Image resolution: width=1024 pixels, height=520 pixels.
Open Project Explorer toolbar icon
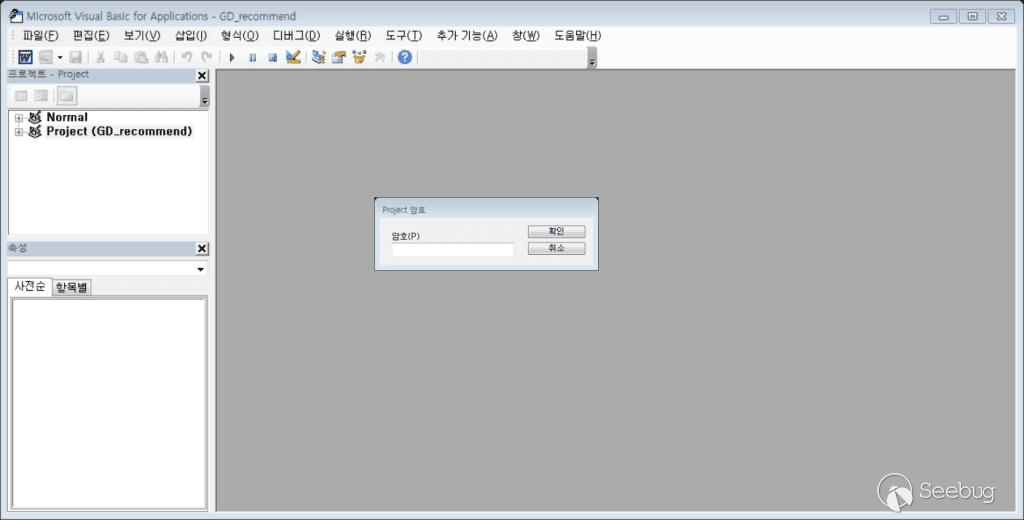[x=319, y=57]
